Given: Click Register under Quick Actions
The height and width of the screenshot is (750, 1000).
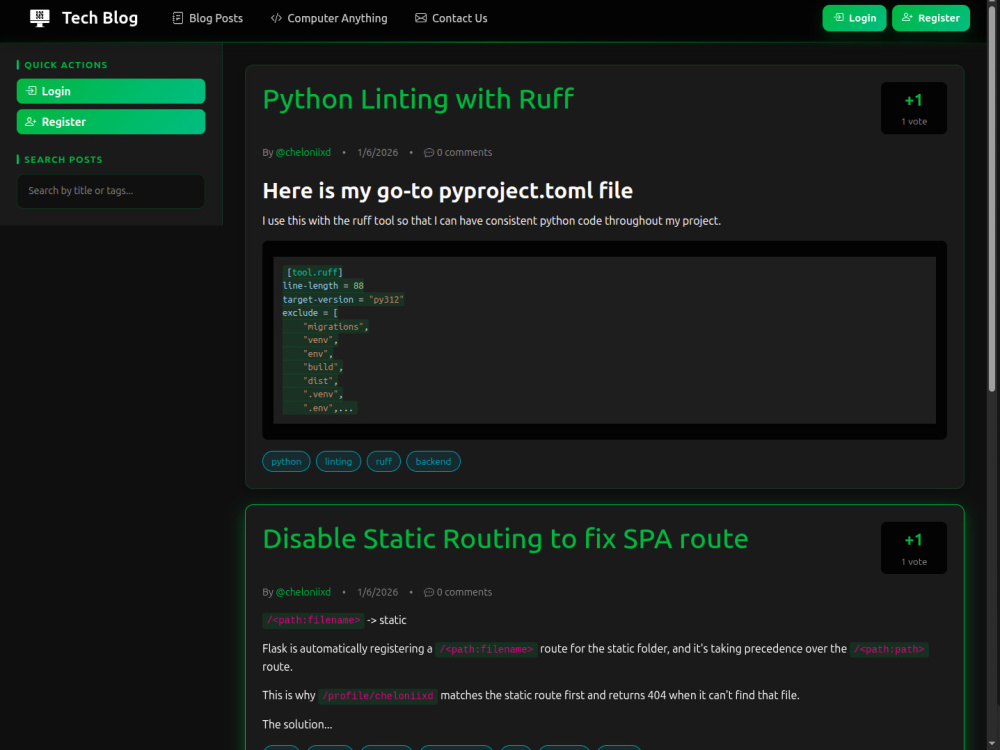Looking at the screenshot, I should [x=111, y=122].
